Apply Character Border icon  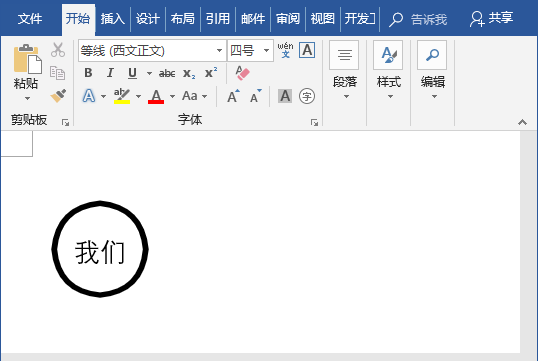coord(307,50)
